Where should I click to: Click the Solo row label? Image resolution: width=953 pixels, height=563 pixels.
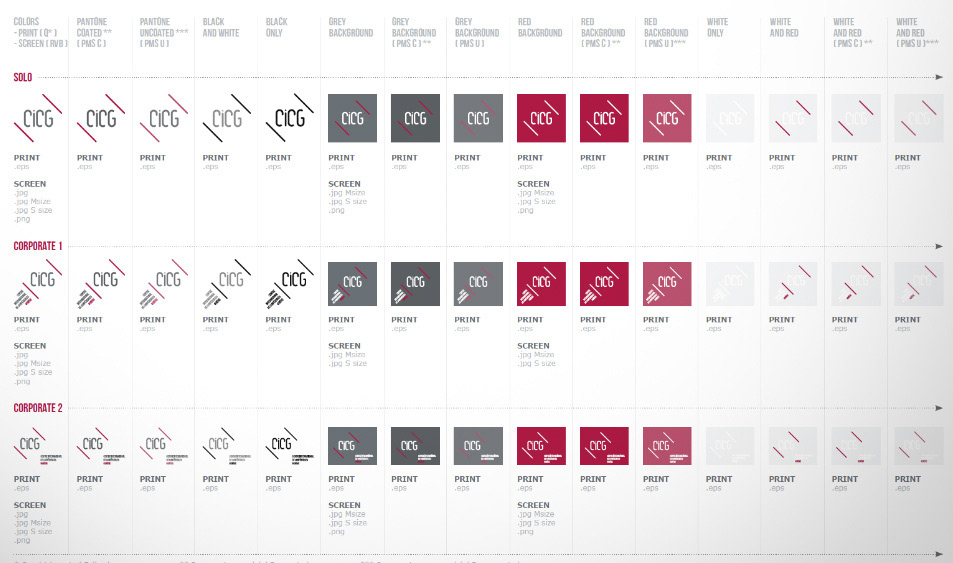click(x=24, y=77)
